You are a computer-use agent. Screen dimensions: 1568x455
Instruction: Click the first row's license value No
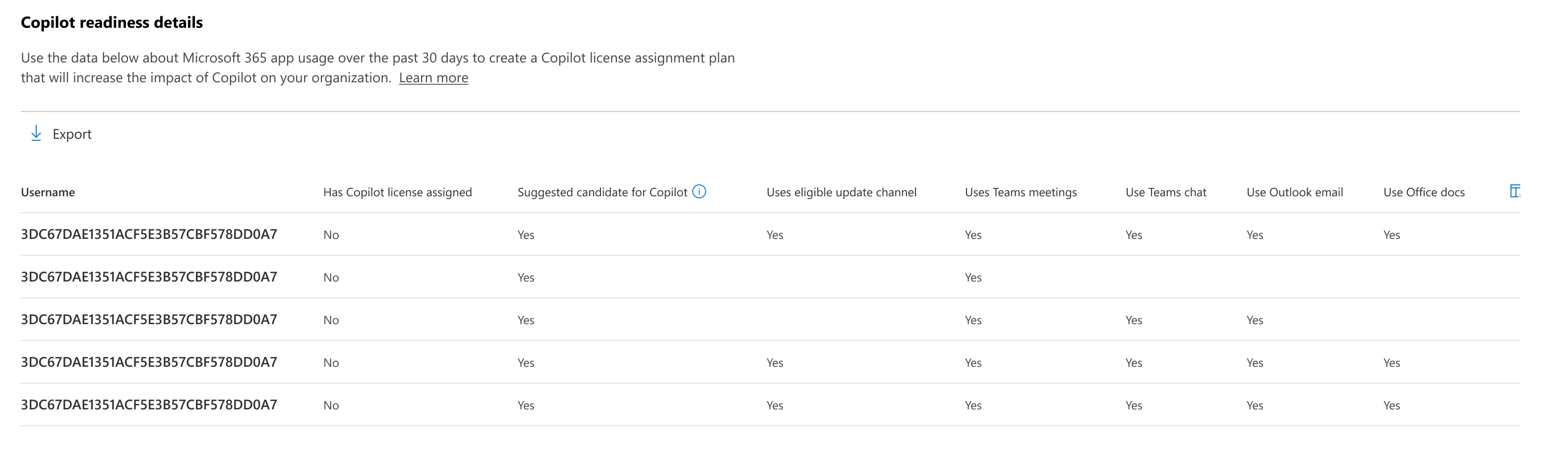coord(331,235)
